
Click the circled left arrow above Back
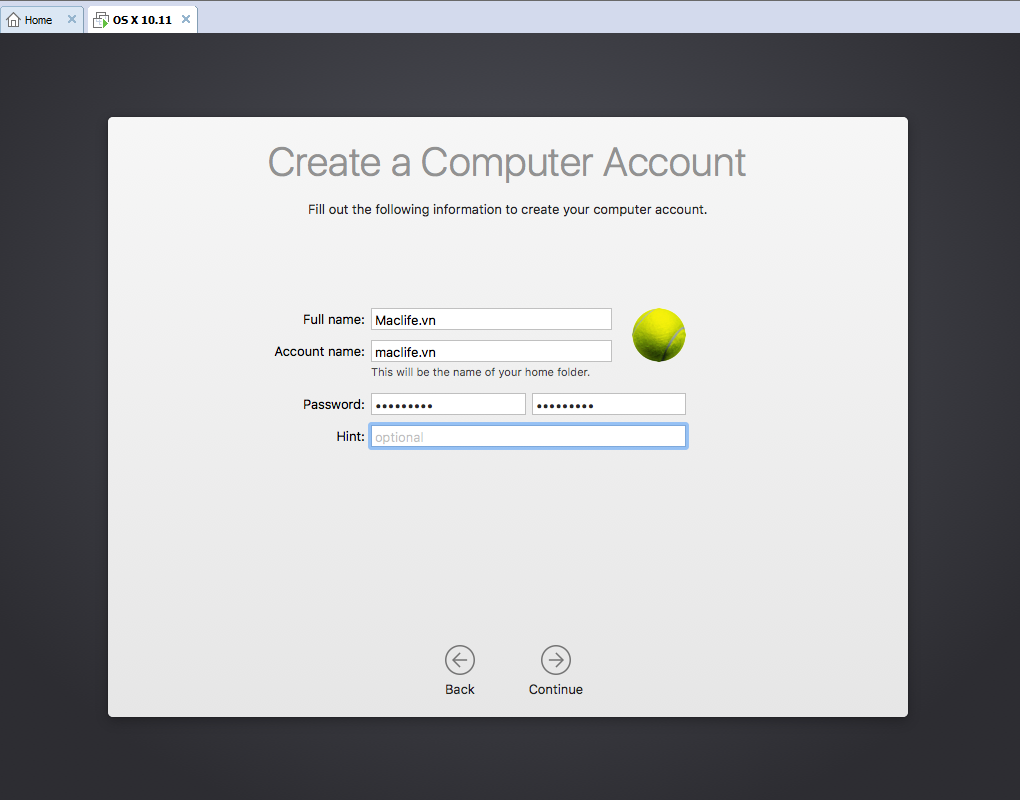click(459, 660)
